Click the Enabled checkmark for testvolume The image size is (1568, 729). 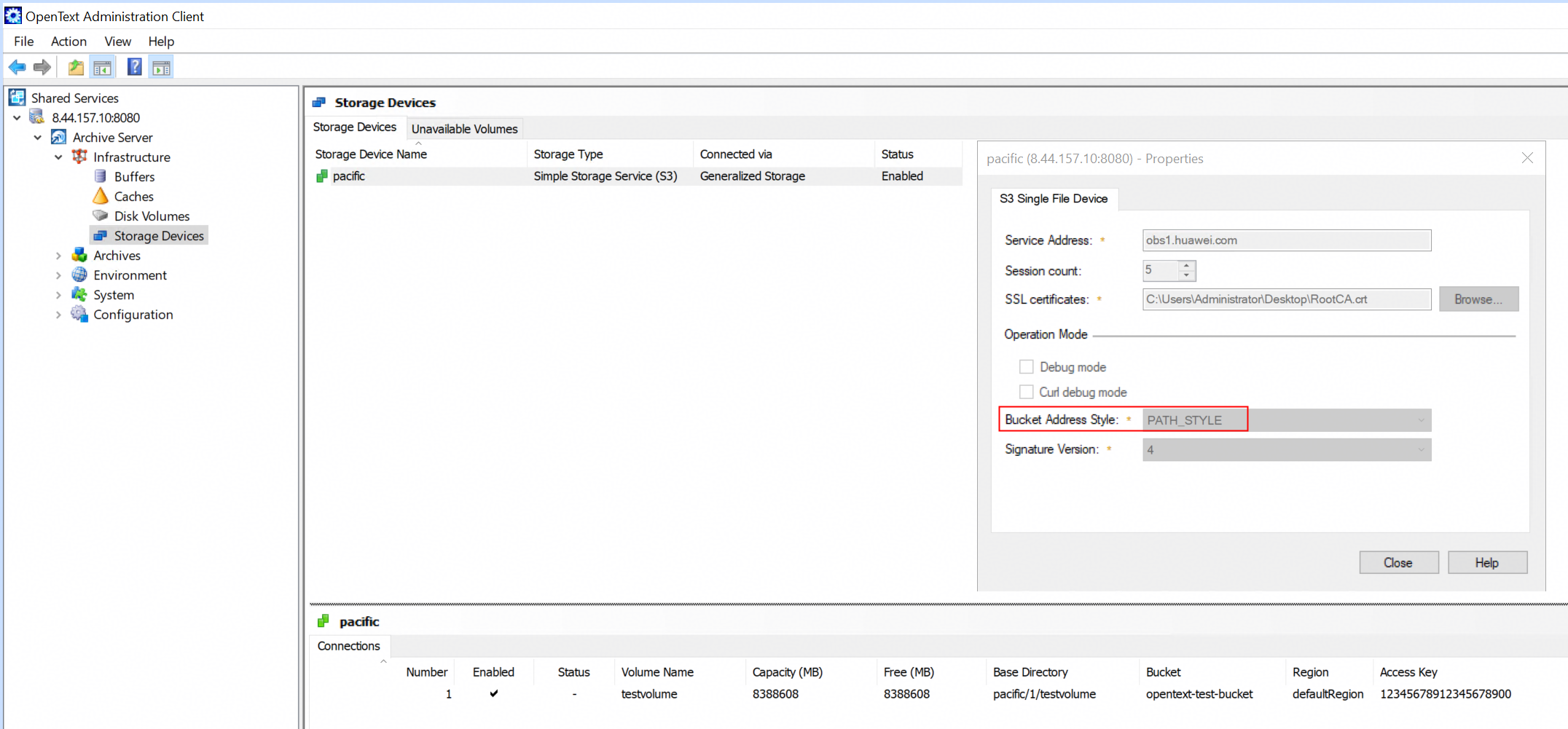point(494,693)
